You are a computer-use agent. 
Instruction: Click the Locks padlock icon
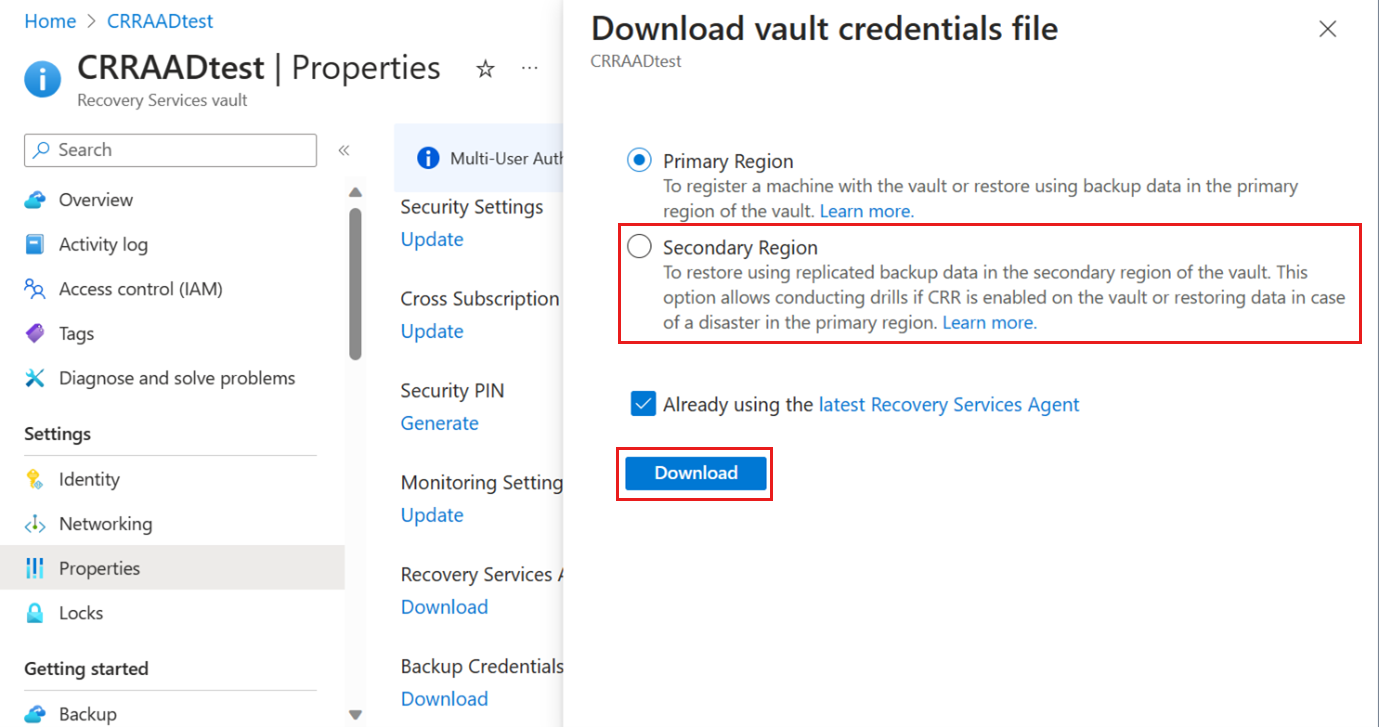[x=35, y=613]
